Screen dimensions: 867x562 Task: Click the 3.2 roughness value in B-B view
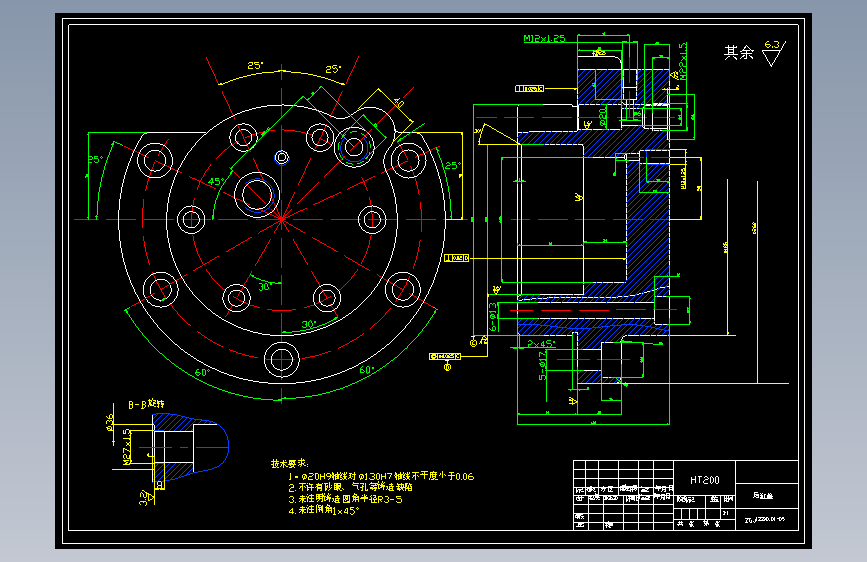(x=143, y=498)
